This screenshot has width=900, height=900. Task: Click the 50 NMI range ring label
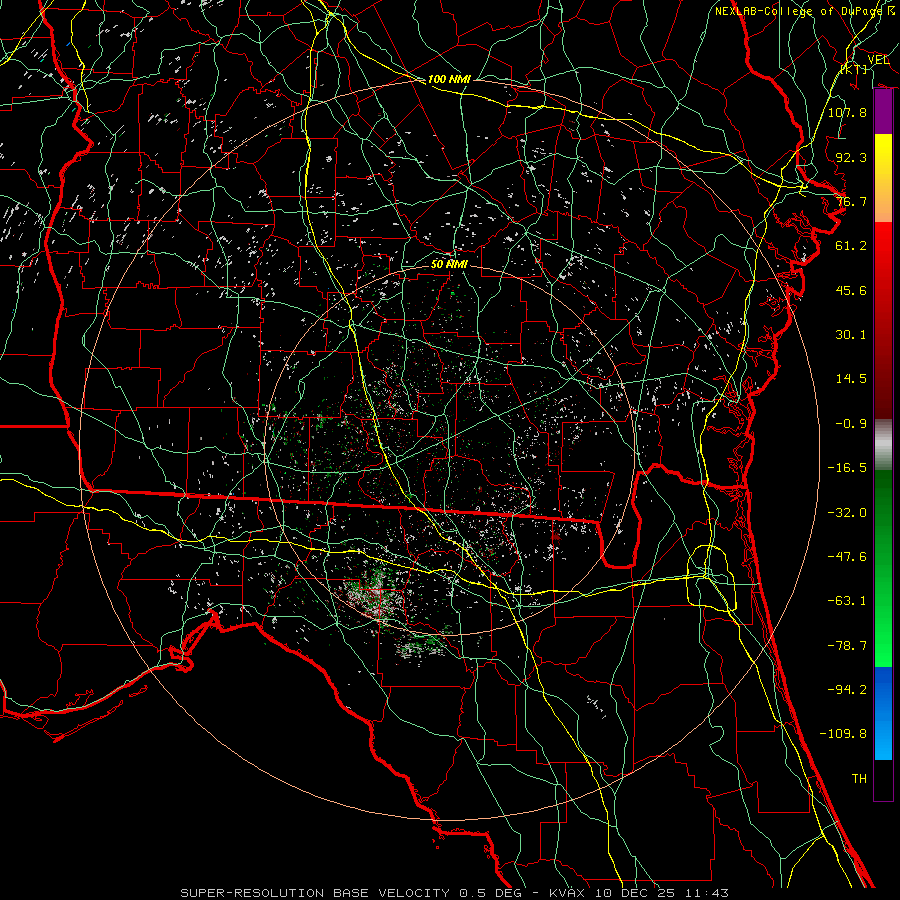pos(449,264)
